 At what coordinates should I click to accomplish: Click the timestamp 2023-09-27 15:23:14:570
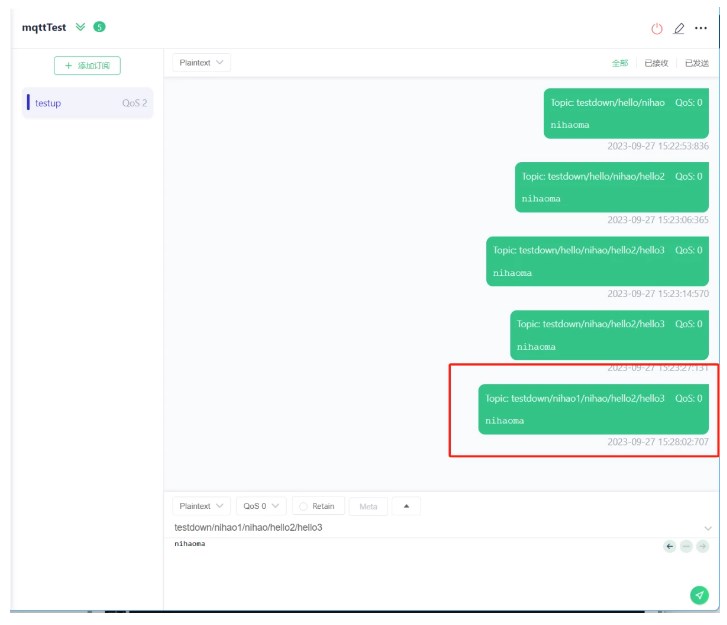click(x=658, y=293)
